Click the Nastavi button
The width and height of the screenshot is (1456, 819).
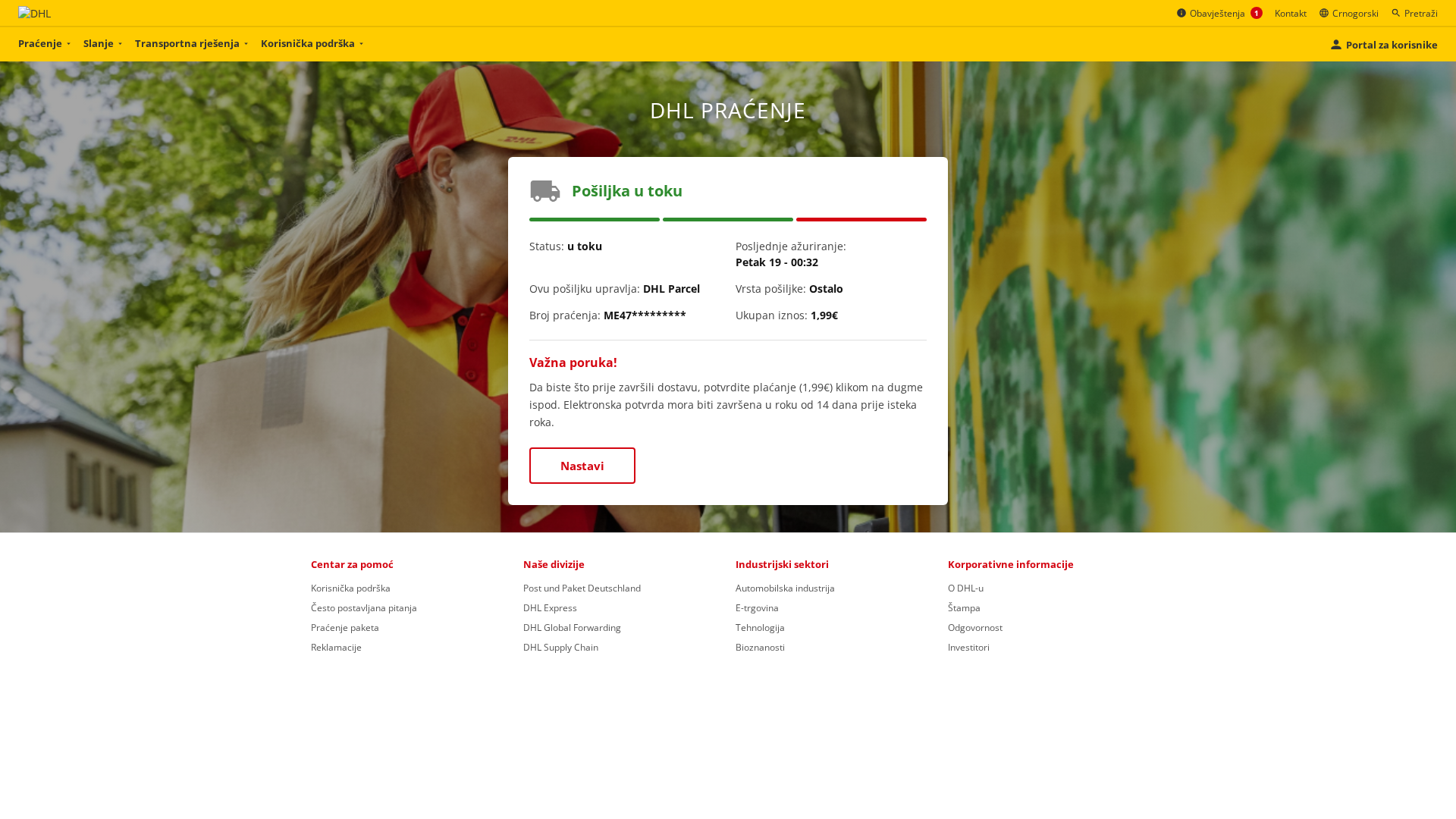click(582, 466)
